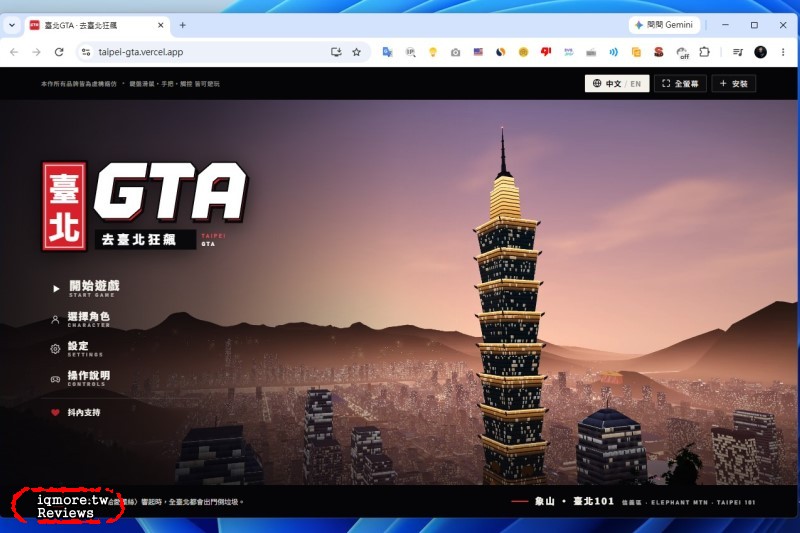
Task: Open the 設定 settings menu item
Action: coord(85,348)
